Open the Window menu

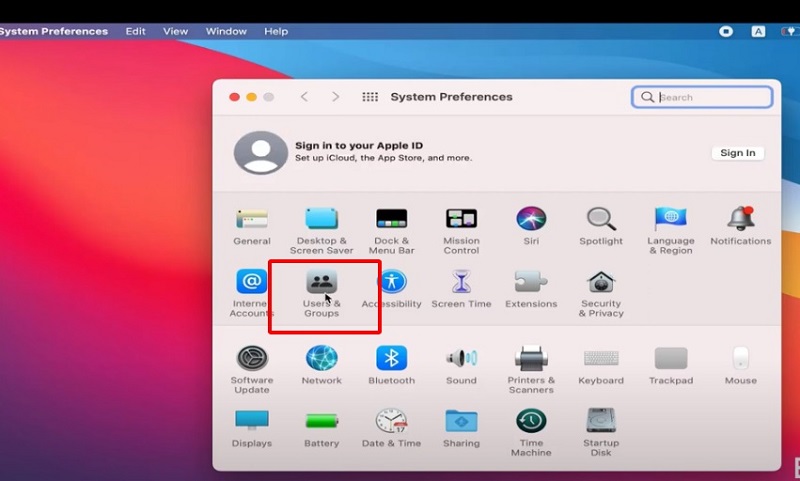click(226, 31)
